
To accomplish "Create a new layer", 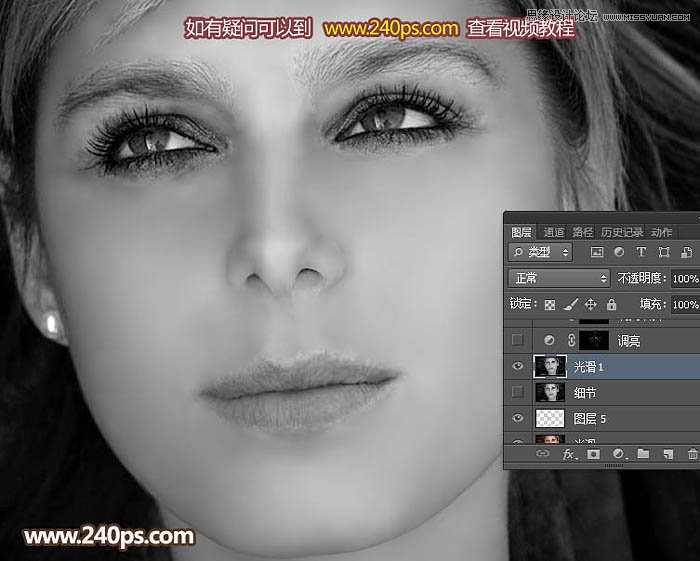I will 668,454.
